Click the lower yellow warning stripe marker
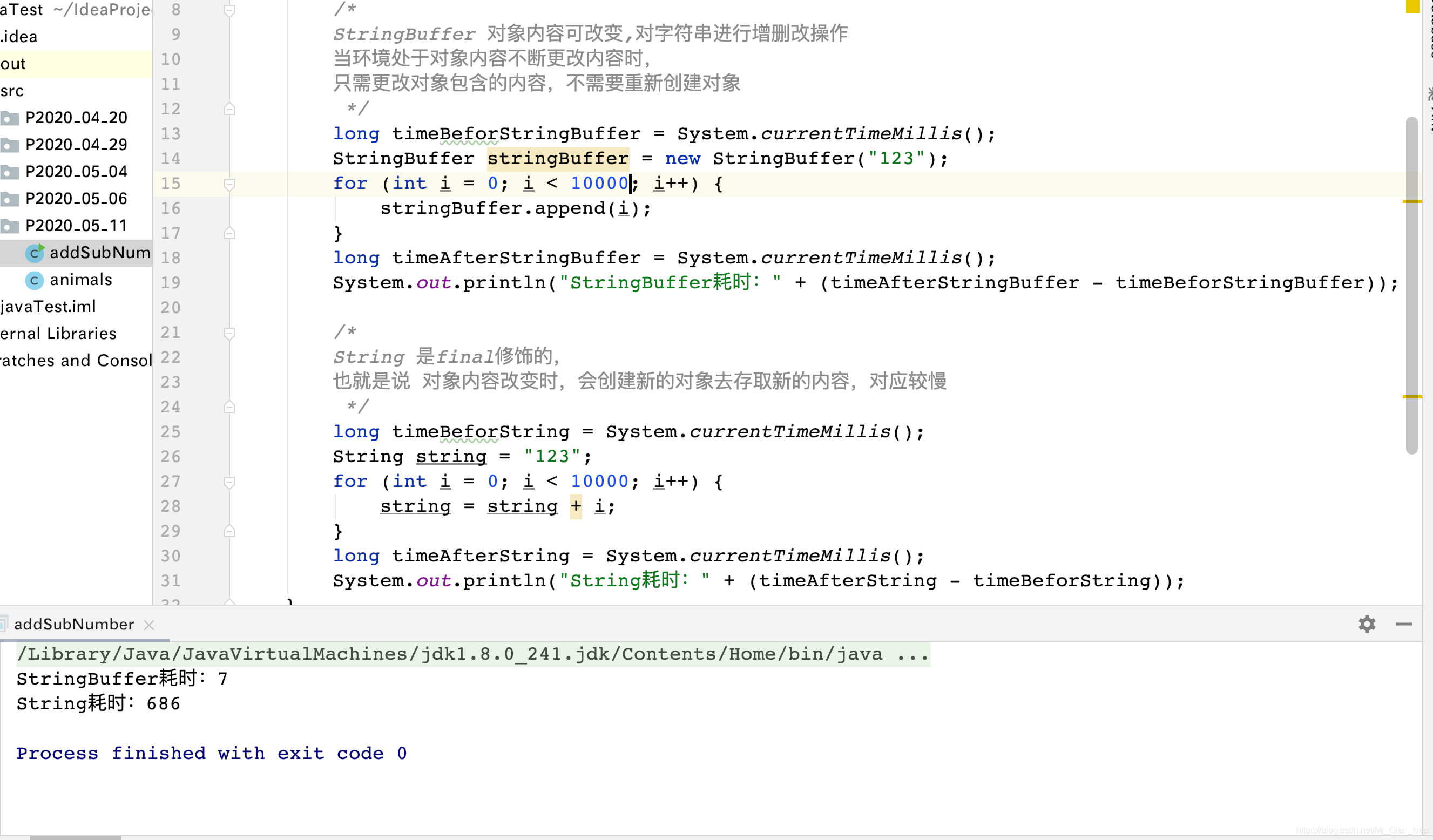The height and width of the screenshot is (840, 1433). point(1412,396)
